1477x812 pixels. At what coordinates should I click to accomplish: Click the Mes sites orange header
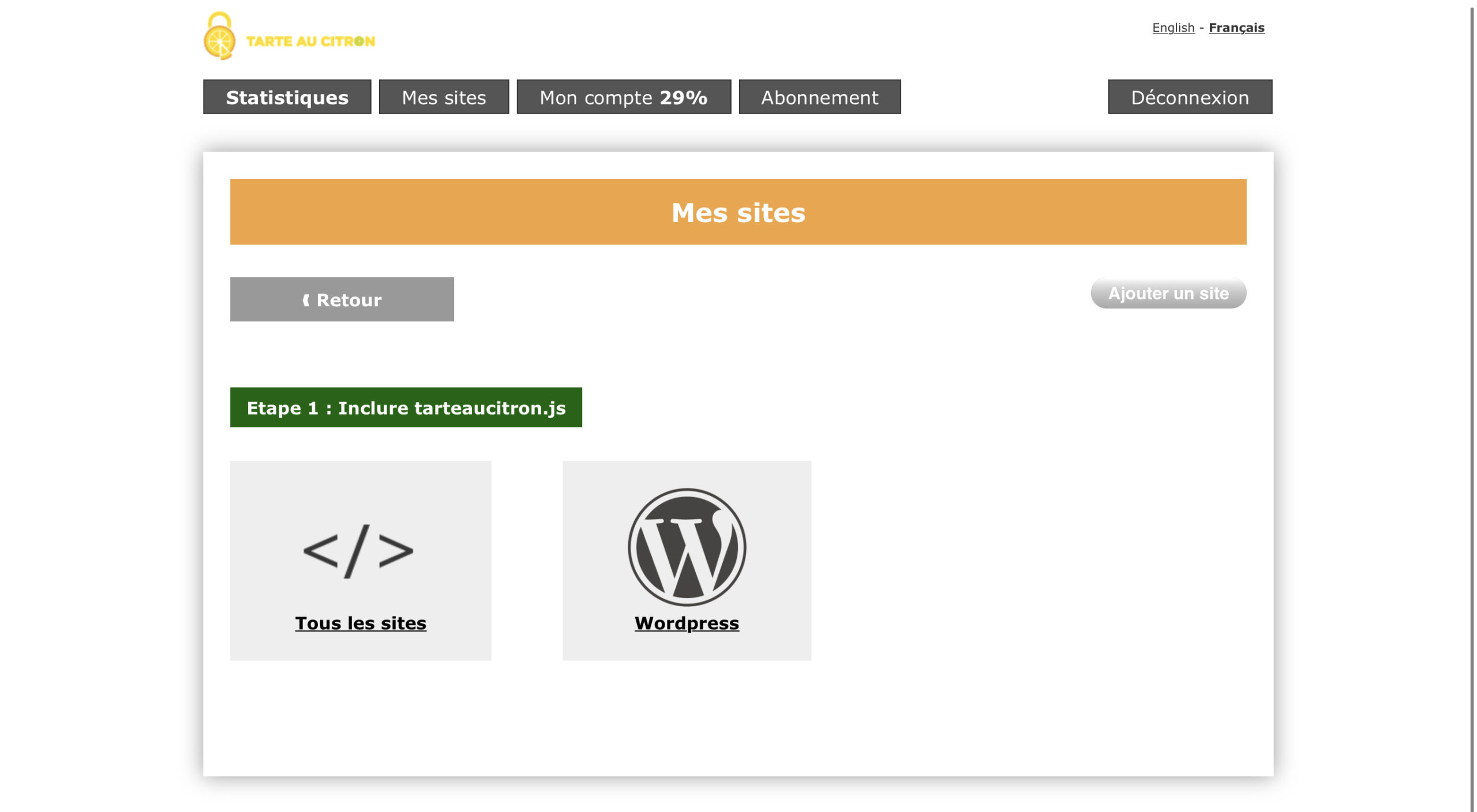click(738, 212)
